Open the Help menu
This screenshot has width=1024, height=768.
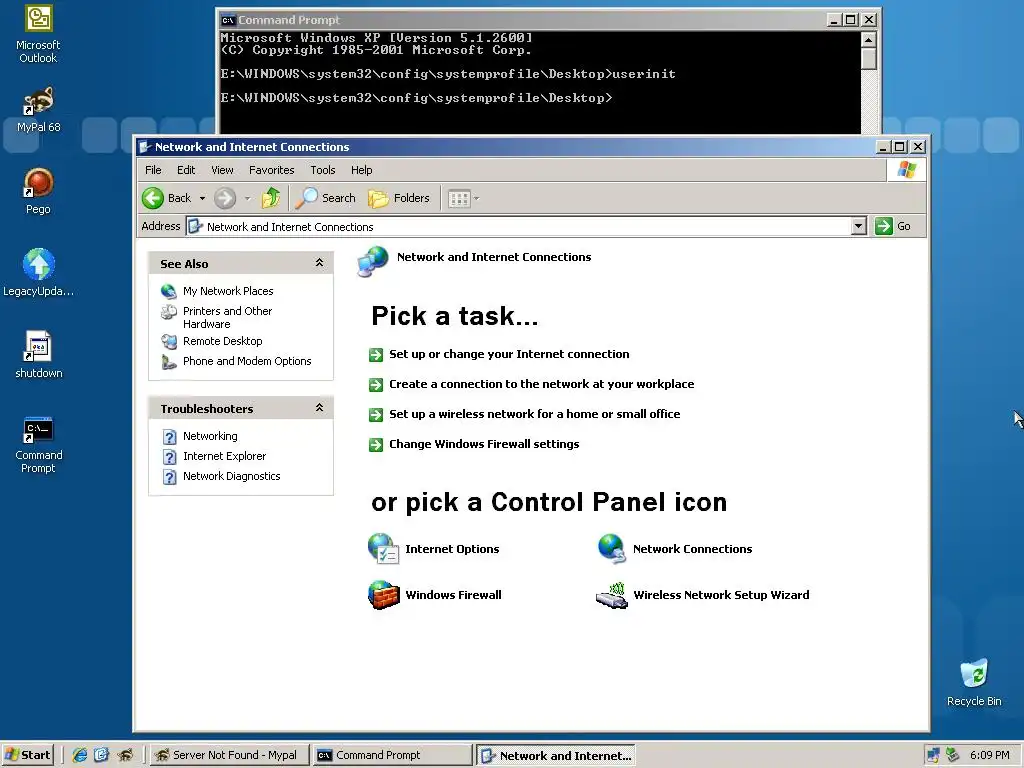click(361, 170)
